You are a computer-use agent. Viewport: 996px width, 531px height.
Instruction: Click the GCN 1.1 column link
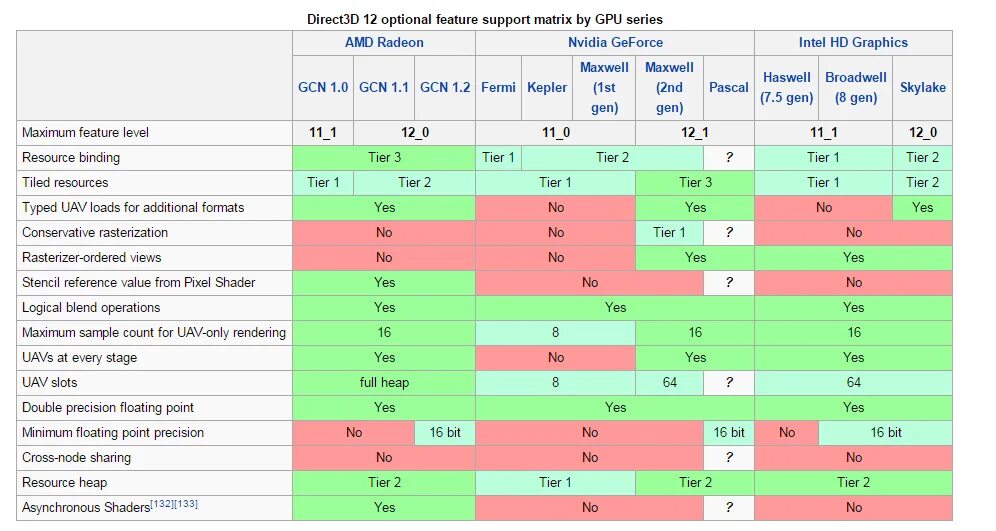pos(384,88)
